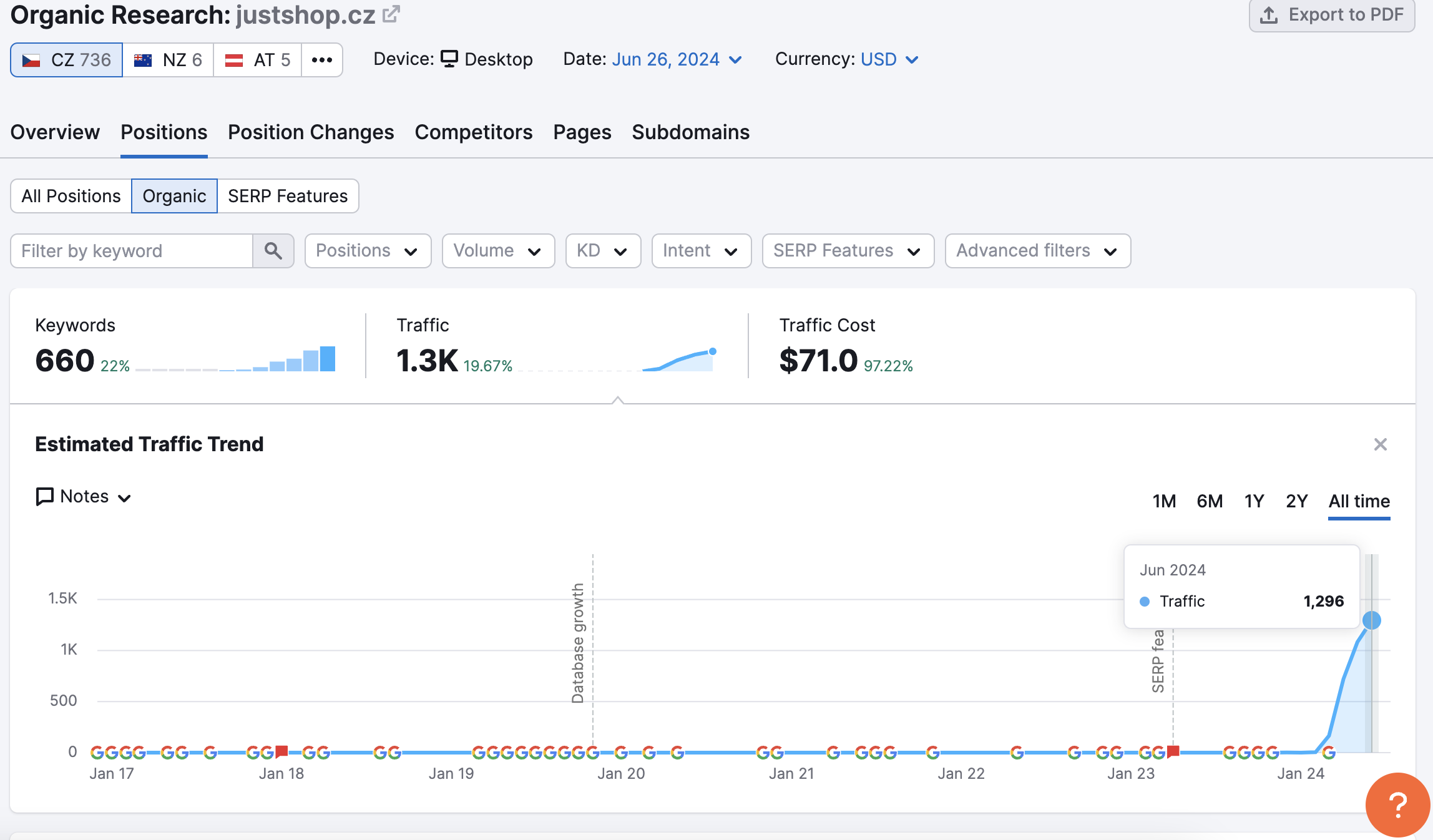Set chart range to 2Y
Viewport: 1433px width, 840px height.
(x=1297, y=501)
